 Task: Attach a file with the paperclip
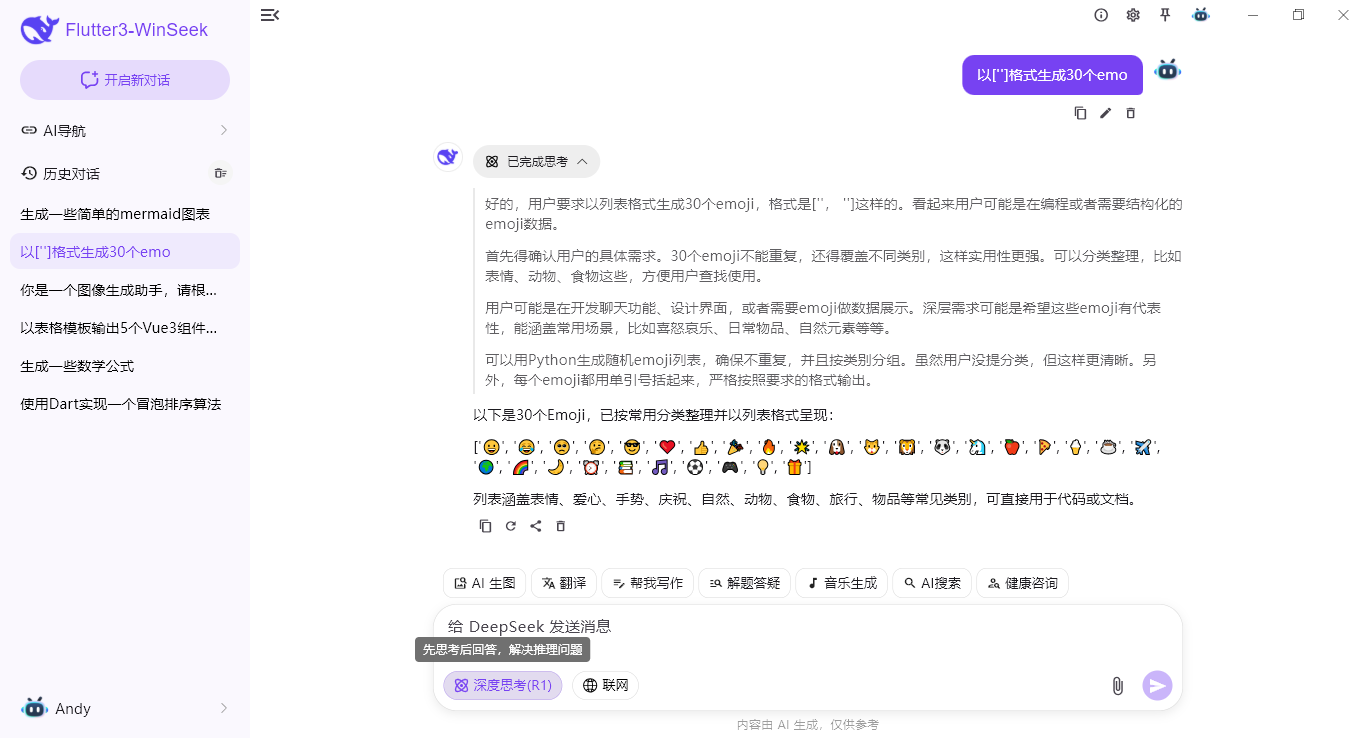1117,685
